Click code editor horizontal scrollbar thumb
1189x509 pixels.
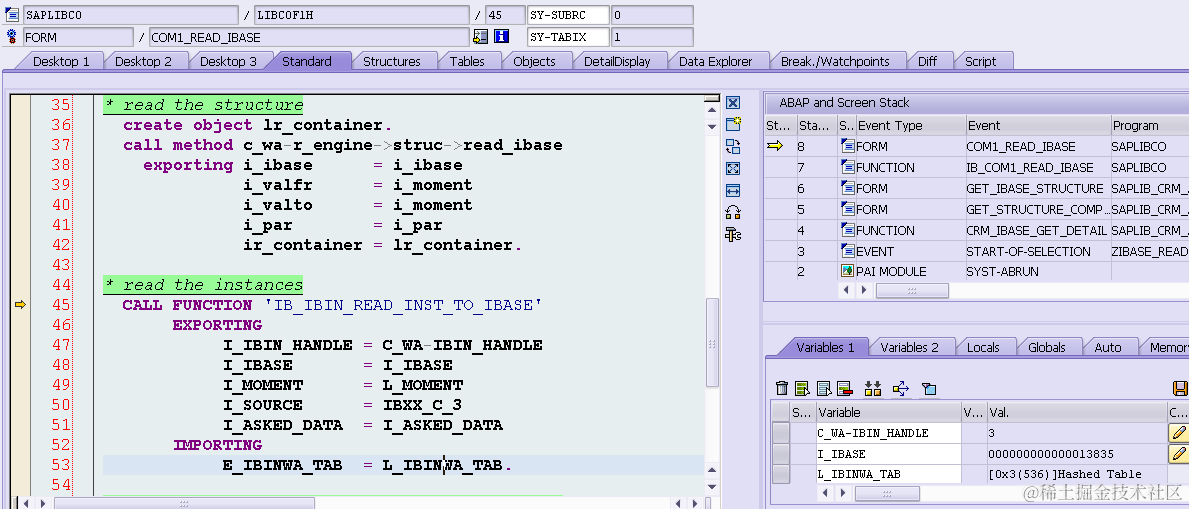(184, 503)
